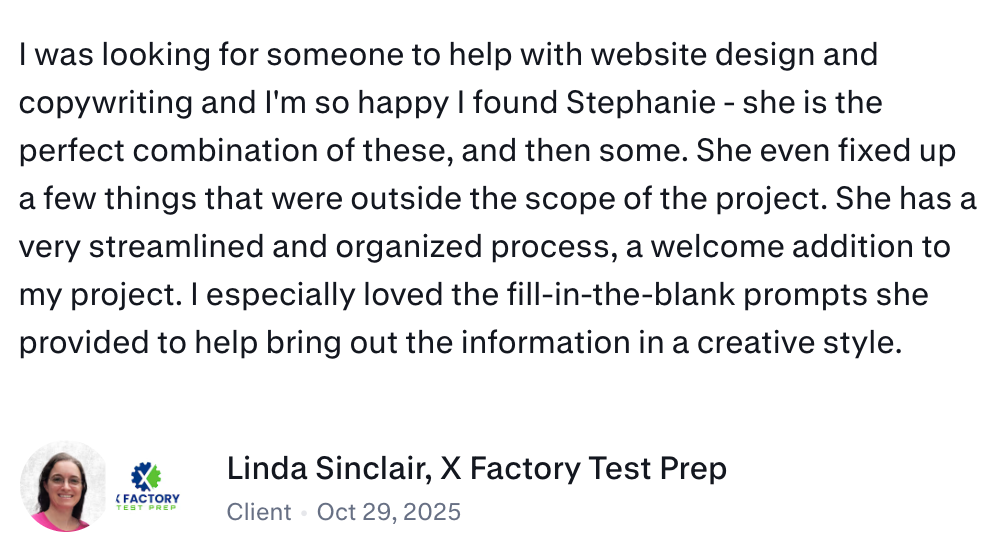Click the Client label under the name
The width and height of the screenshot is (995, 560).
point(259,512)
